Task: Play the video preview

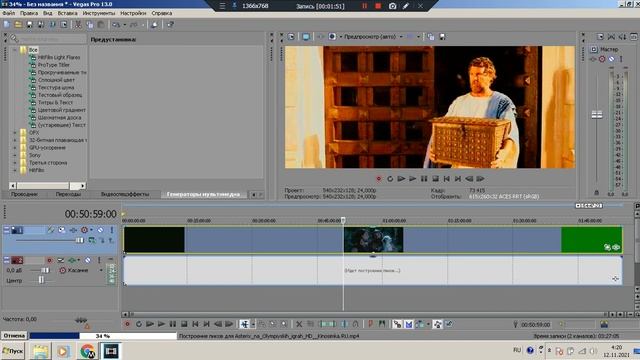Action: click(x=413, y=179)
